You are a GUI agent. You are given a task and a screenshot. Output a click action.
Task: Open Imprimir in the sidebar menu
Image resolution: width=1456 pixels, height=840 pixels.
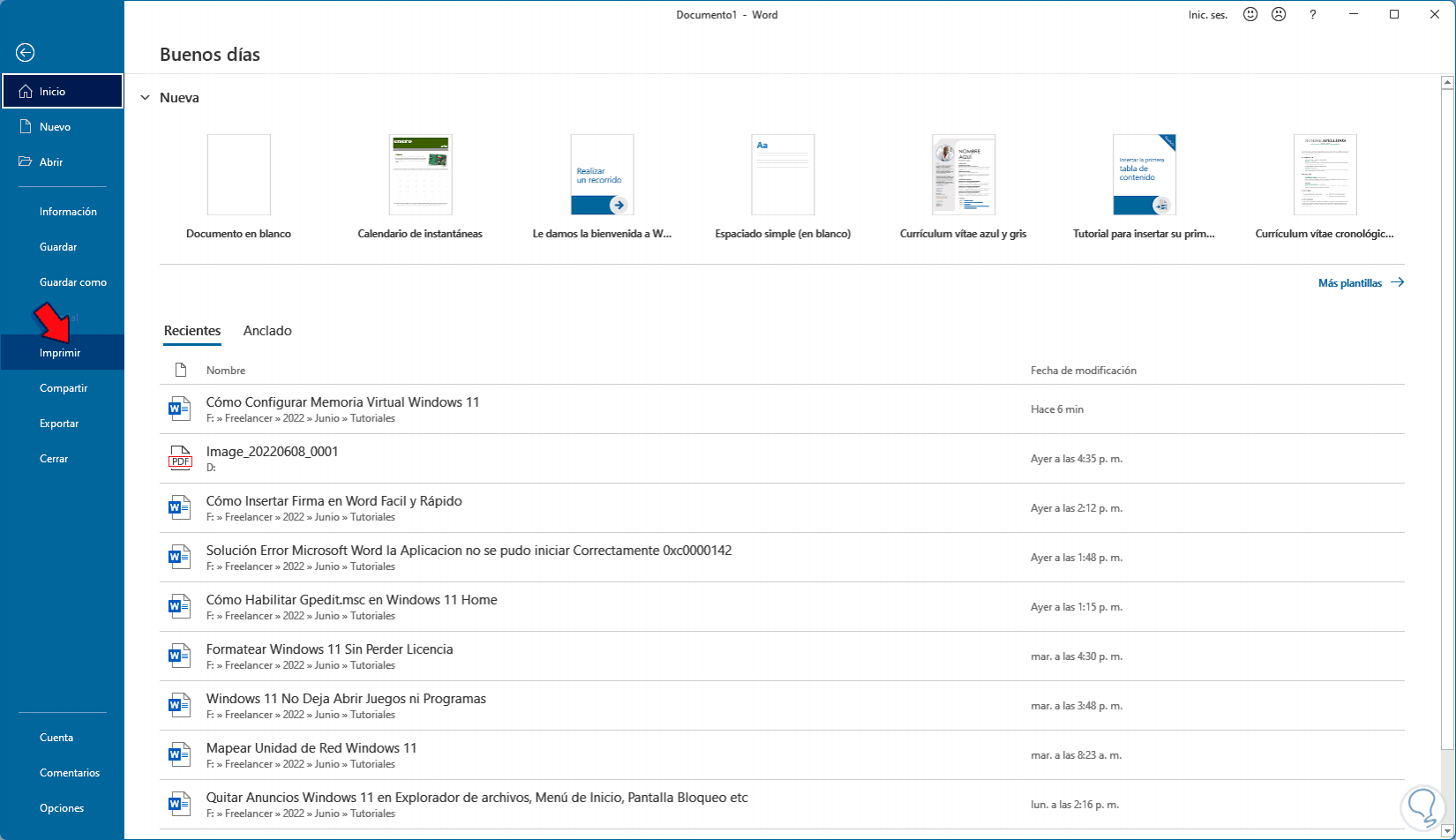click(x=60, y=353)
